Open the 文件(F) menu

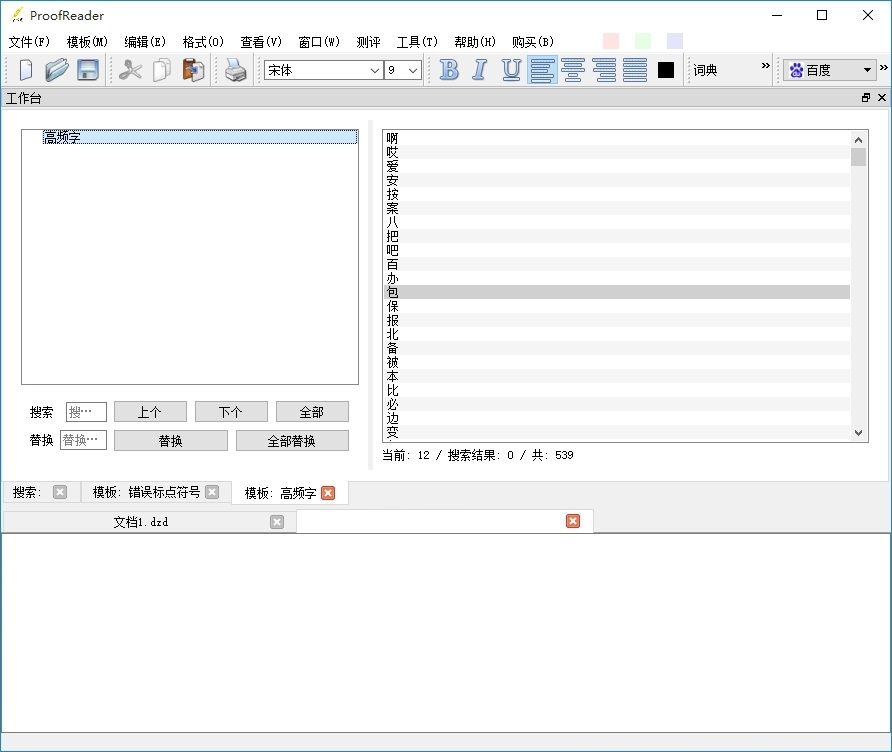(x=30, y=42)
